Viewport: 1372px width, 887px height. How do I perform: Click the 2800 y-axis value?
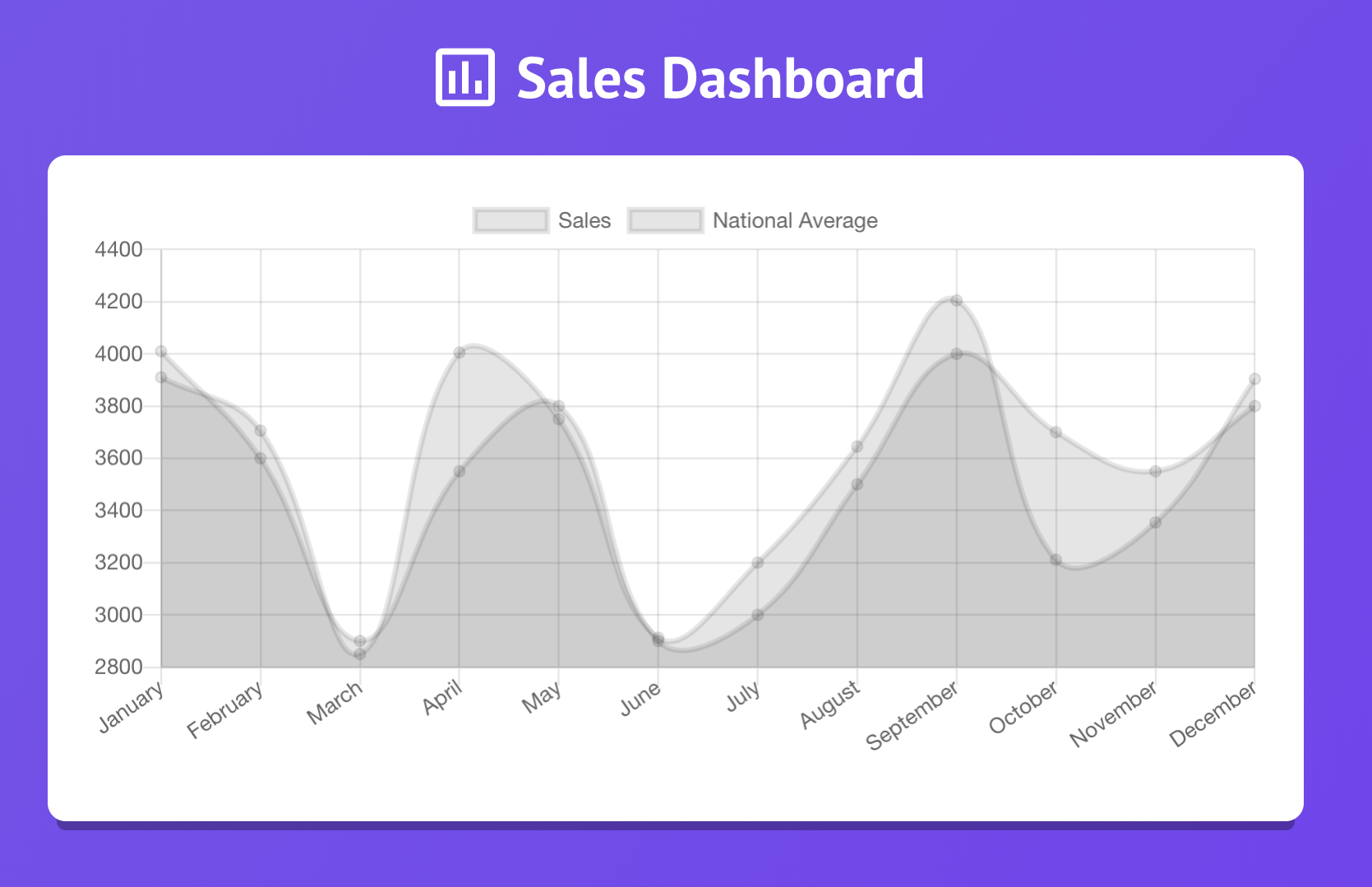coord(119,667)
